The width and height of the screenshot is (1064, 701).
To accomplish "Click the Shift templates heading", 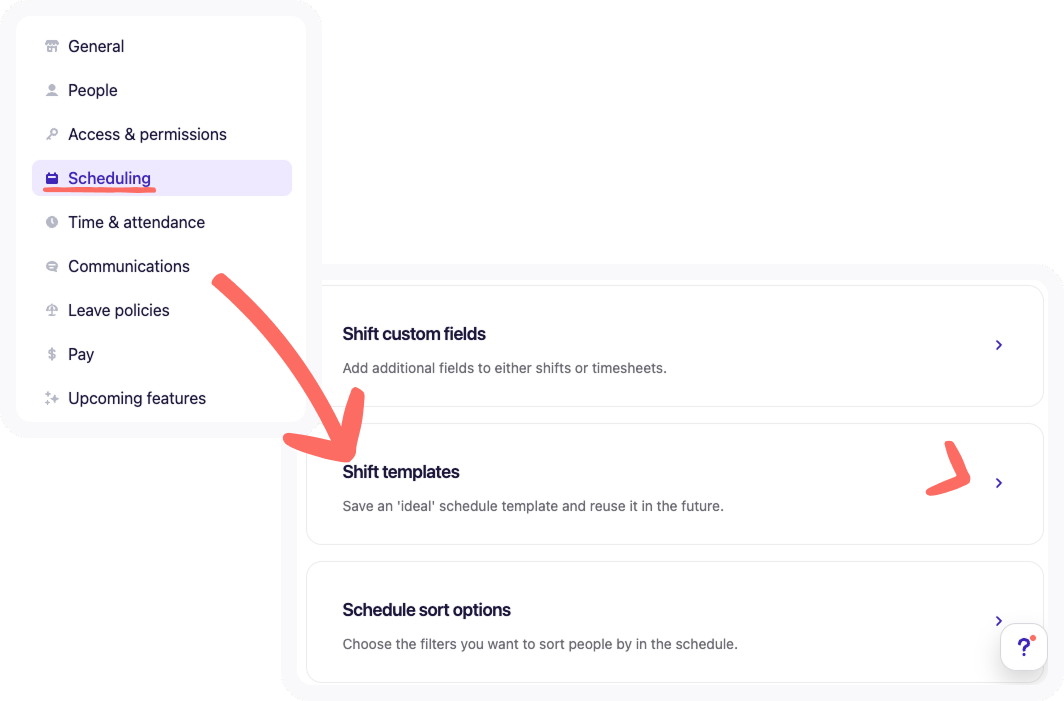I will click(x=401, y=472).
